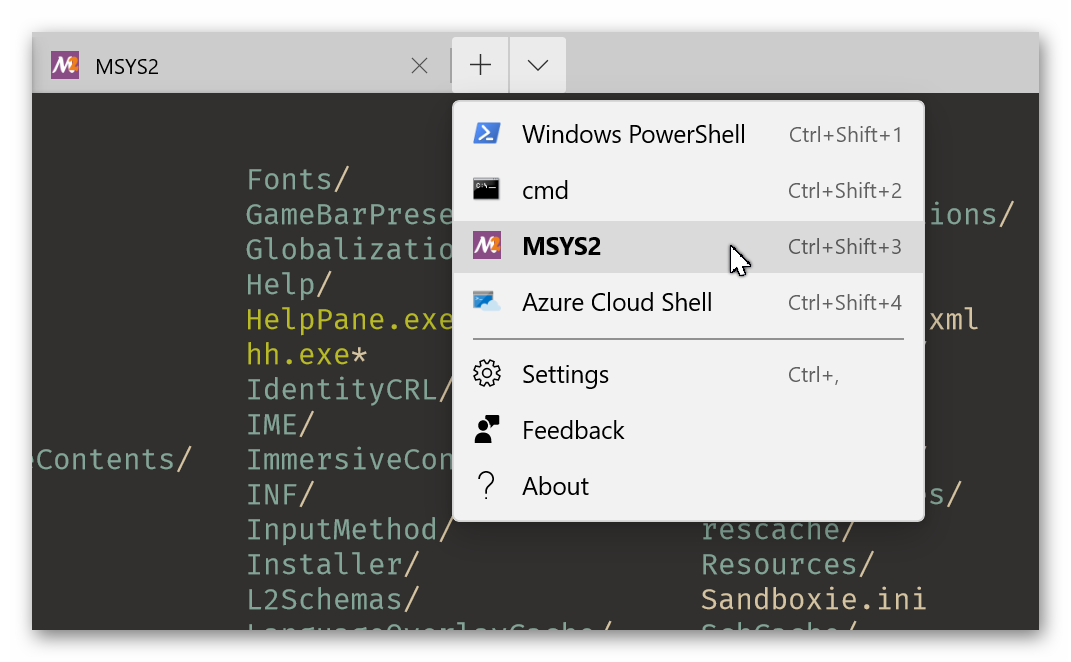This screenshot has width=1071, height=662.
Task: Click the MSYS2 icon in dropdown menu
Action: (x=487, y=246)
